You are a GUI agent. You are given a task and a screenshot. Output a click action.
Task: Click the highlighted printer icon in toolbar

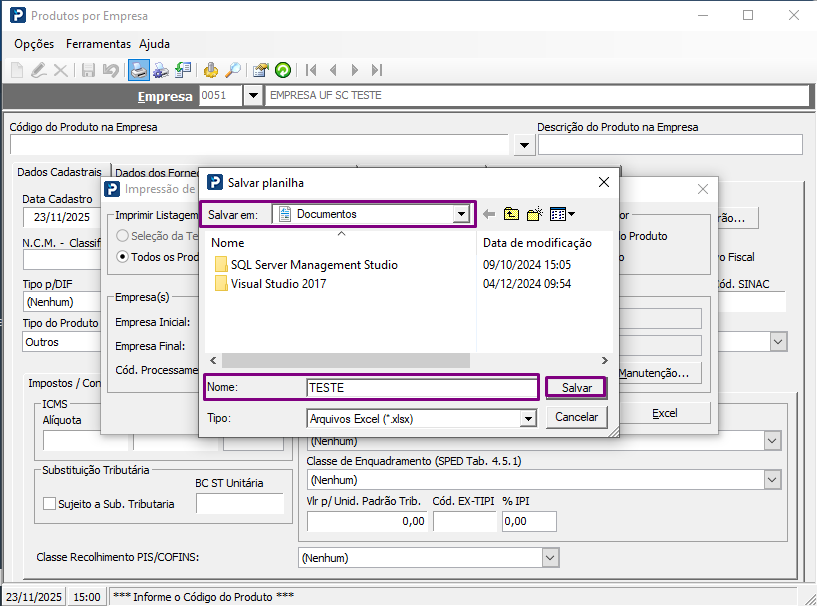139,70
